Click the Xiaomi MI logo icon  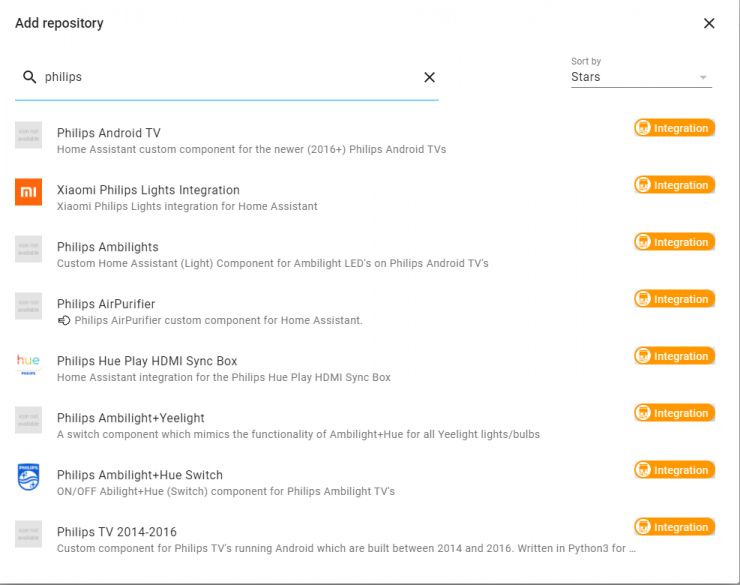29,191
